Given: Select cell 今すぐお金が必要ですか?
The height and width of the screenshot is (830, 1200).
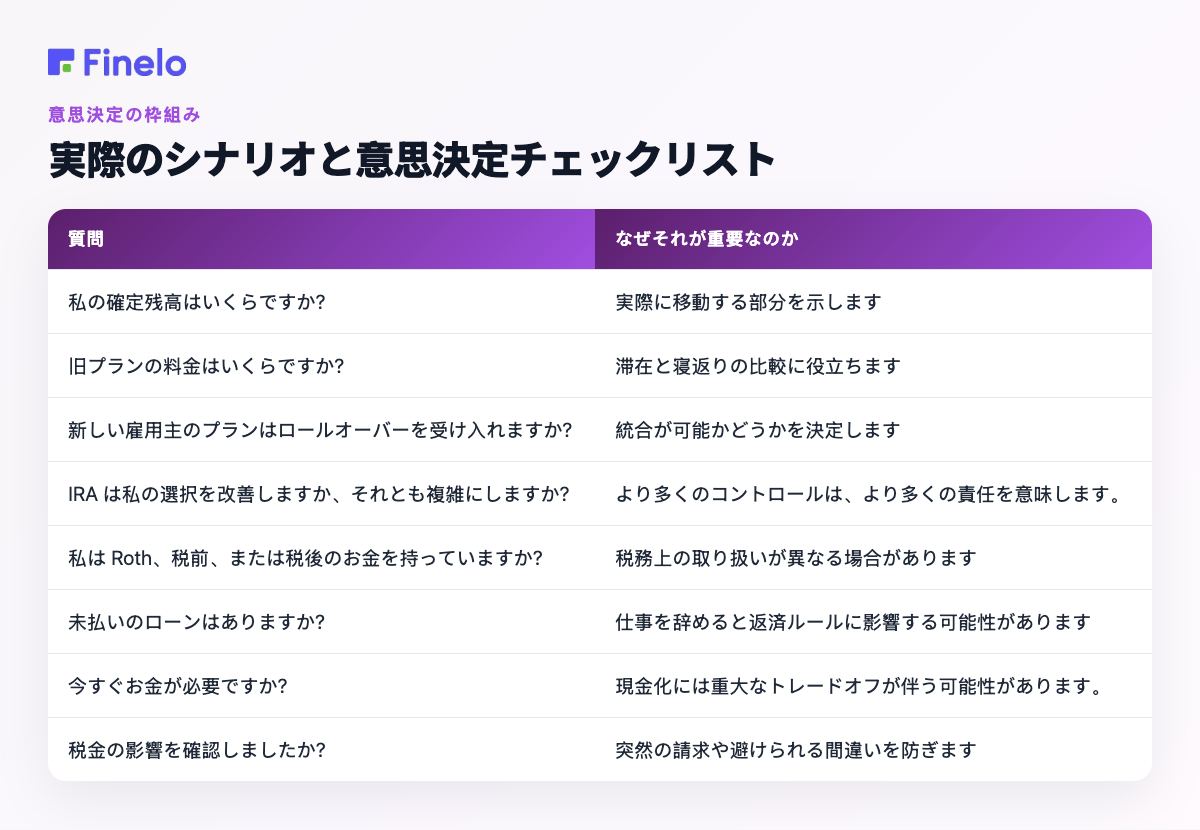Looking at the screenshot, I should click(321, 685).
